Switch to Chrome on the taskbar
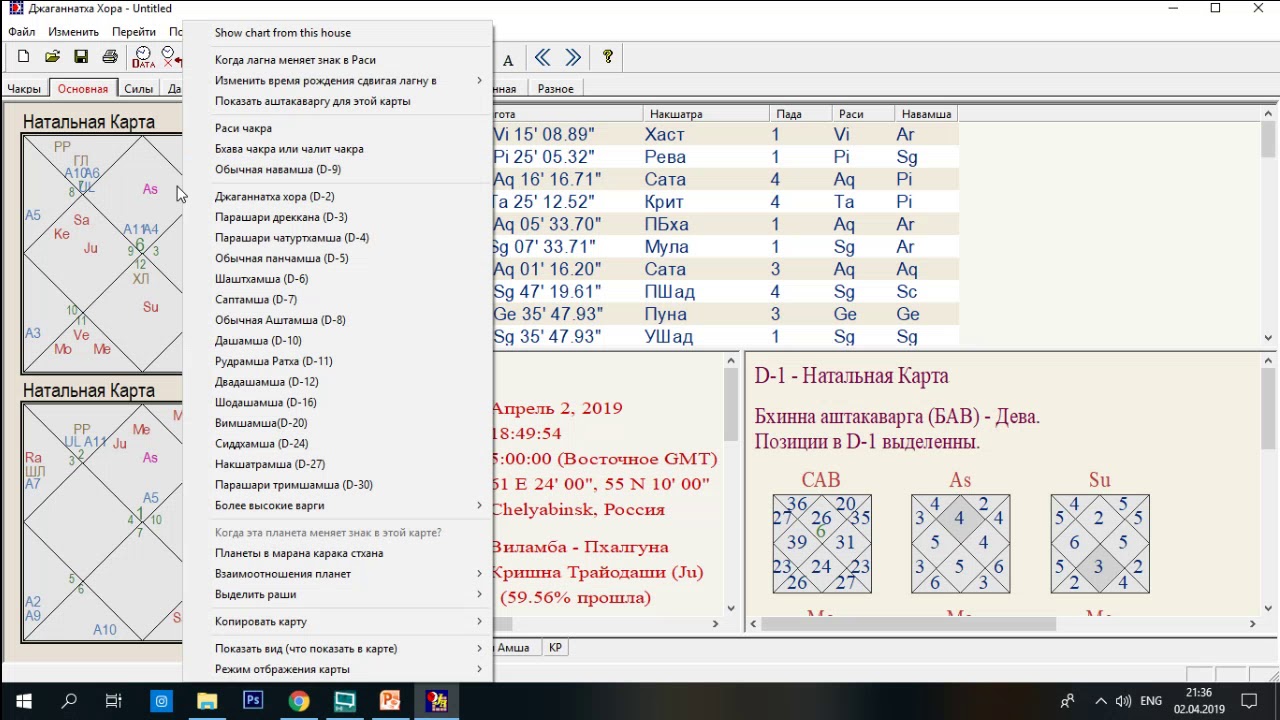 [299, 701]
